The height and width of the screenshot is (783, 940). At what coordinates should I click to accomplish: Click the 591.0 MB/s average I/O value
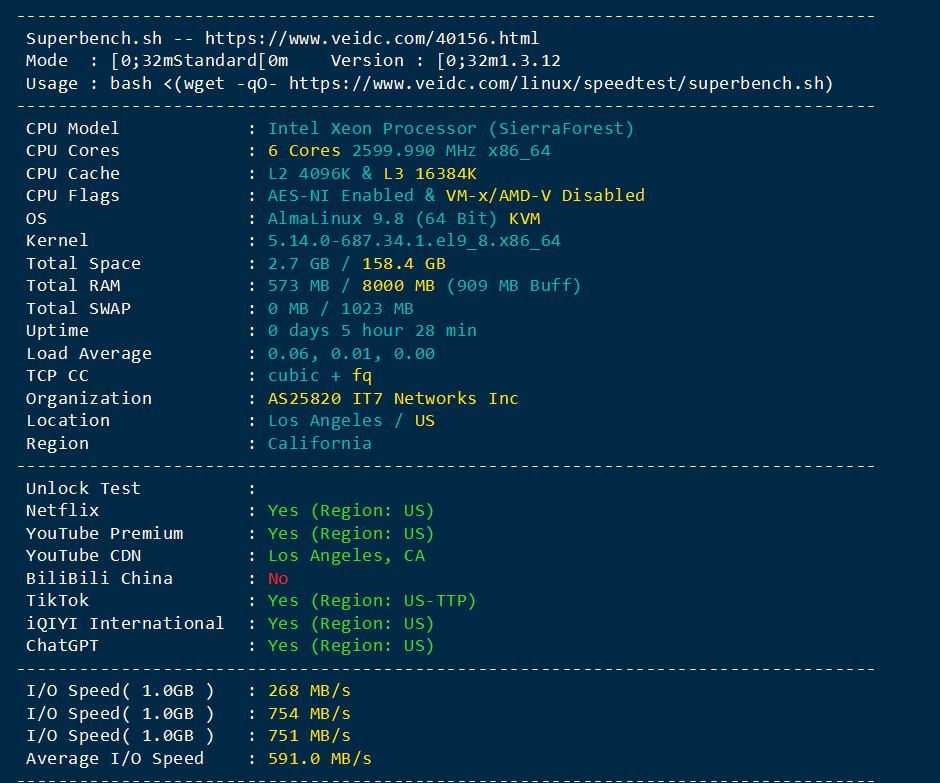pyautogui.click(x=320, y=758)
